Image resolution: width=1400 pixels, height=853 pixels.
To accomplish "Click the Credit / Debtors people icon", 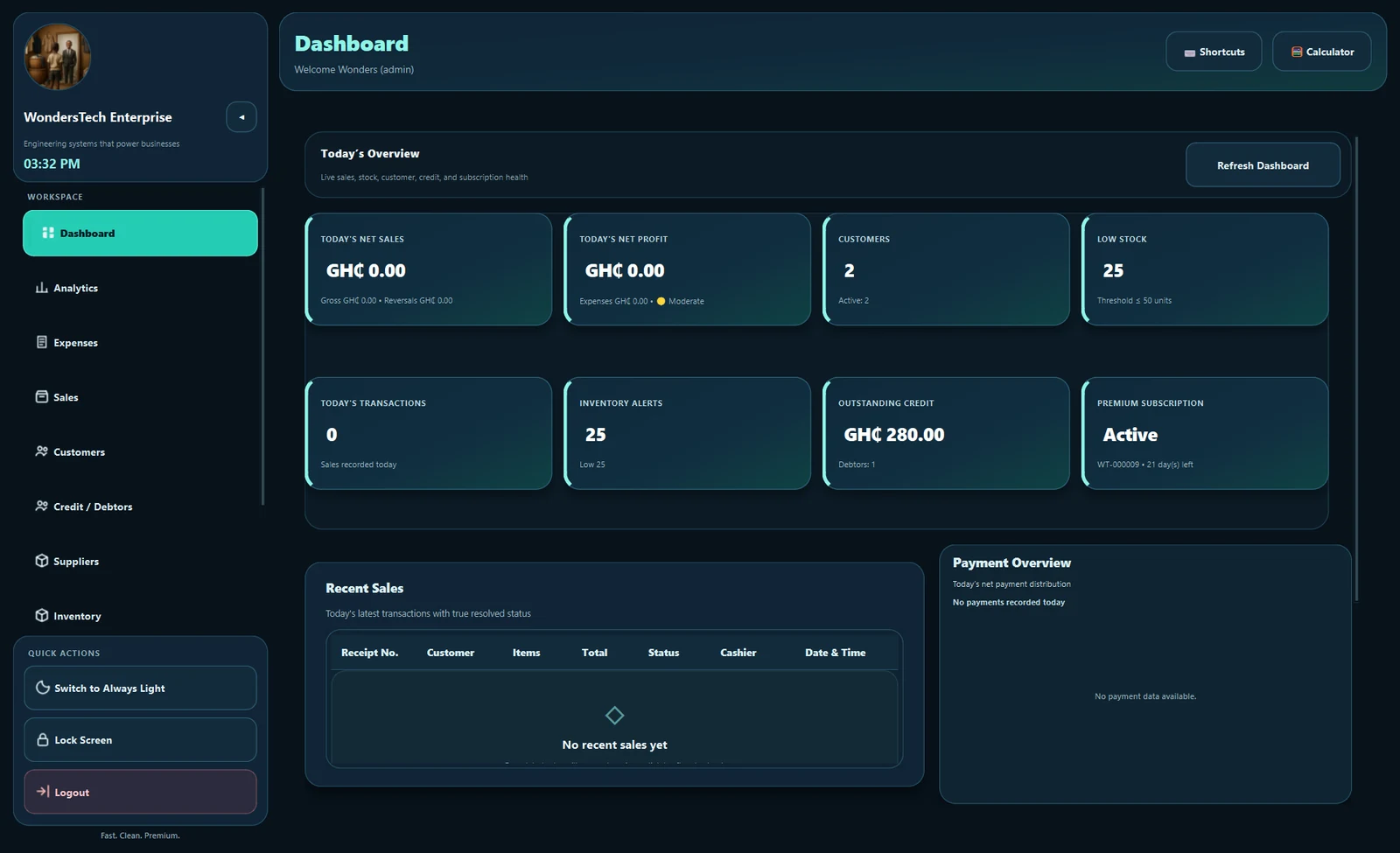I will 41,506.
